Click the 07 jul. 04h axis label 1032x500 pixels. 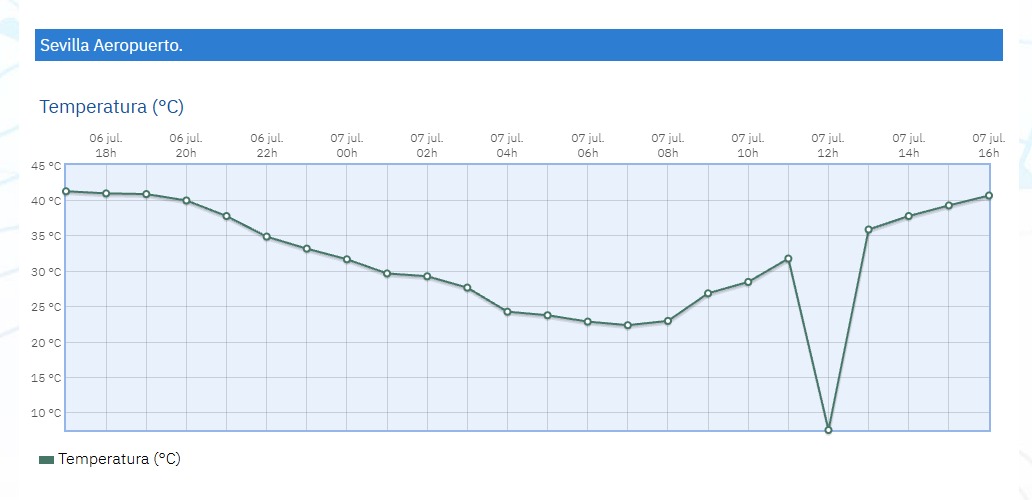tap(507, 145)
